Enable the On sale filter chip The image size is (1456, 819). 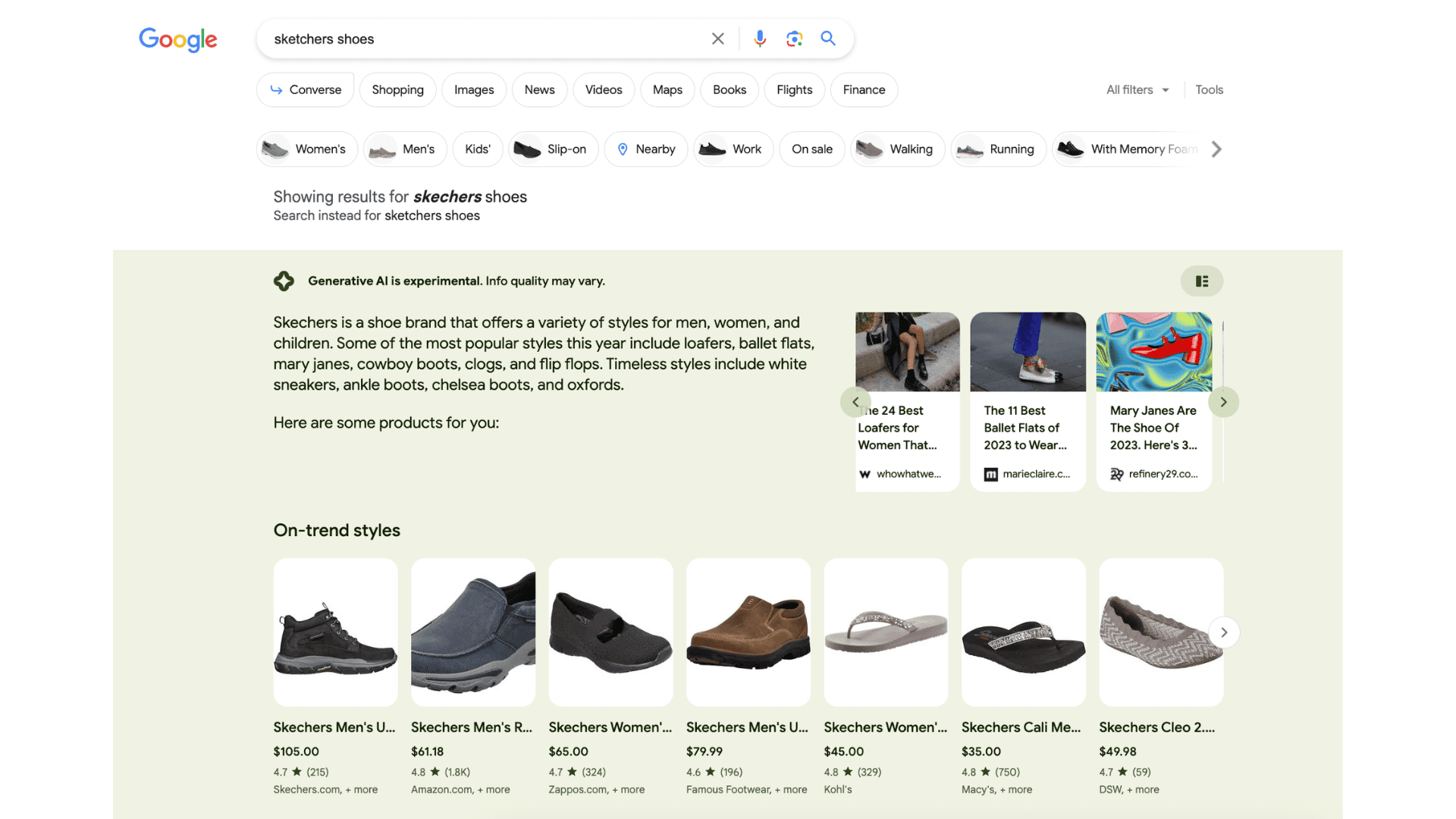(811, 149)
